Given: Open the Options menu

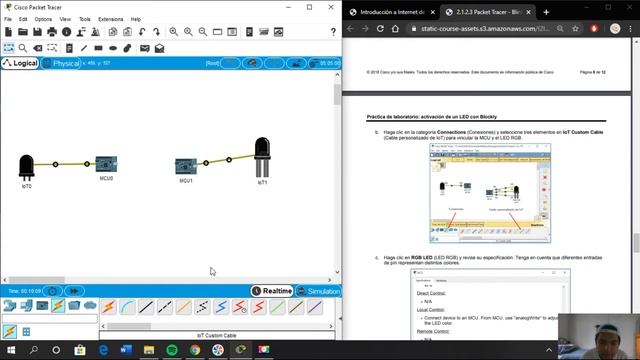Looking at the screenshot, I should tap(43, 19).
